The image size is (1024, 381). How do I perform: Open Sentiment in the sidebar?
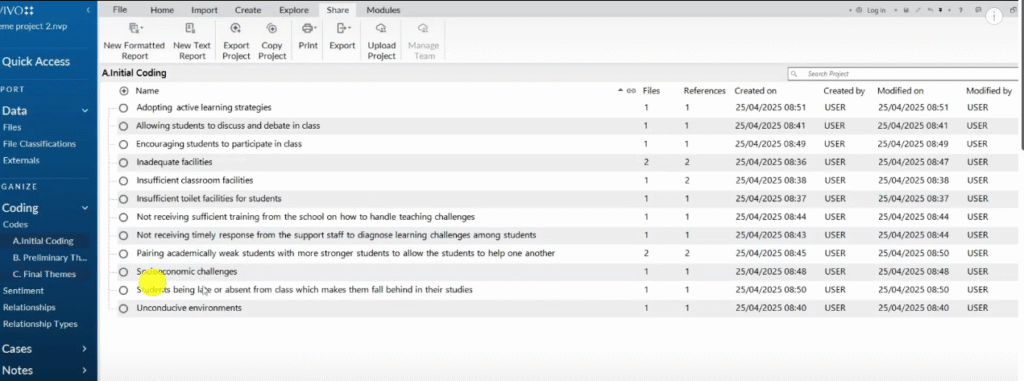[x=24, y=291]
